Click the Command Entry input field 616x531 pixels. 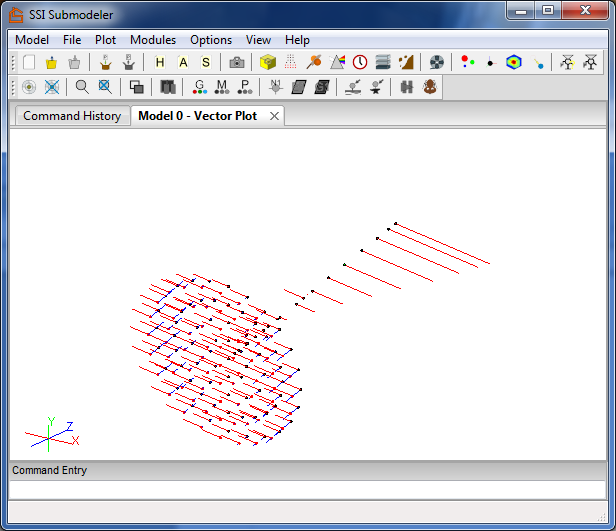(307, 489)
